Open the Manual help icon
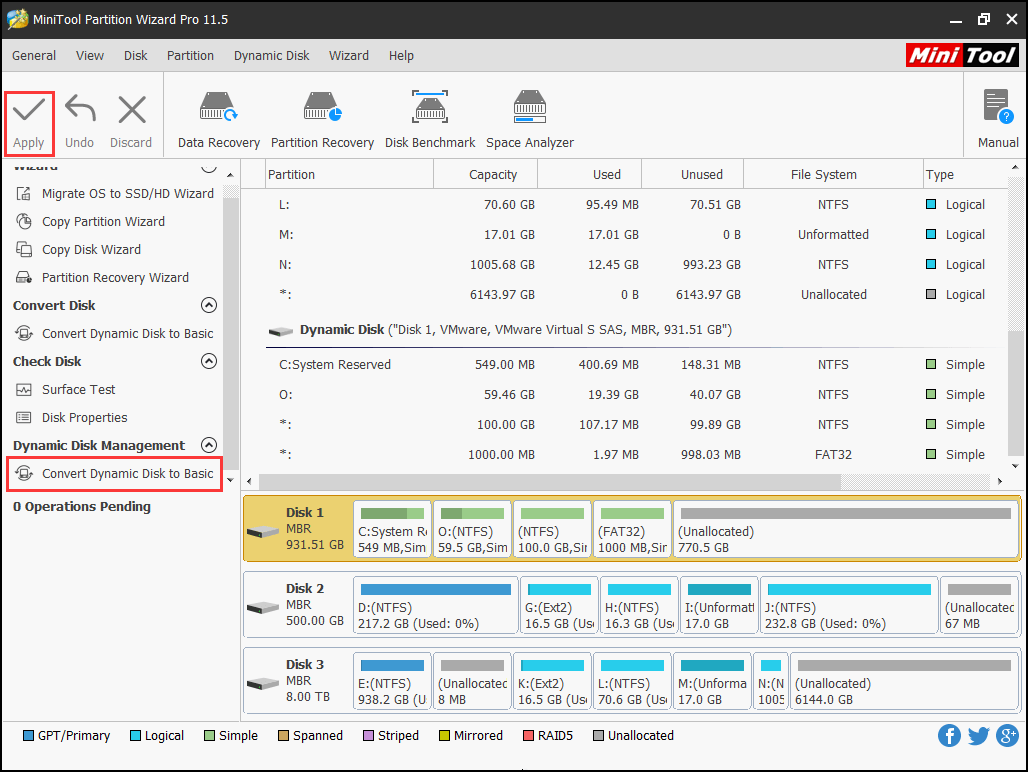The width and height of the screenshot is (1028, 772). click(998, 107)
